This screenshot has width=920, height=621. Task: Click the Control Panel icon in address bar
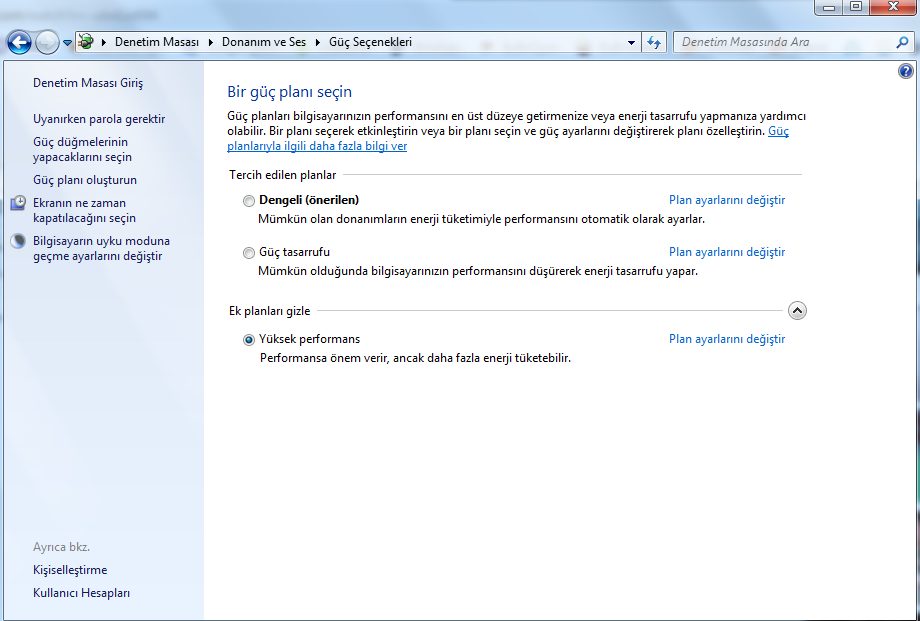click(86, 42)
